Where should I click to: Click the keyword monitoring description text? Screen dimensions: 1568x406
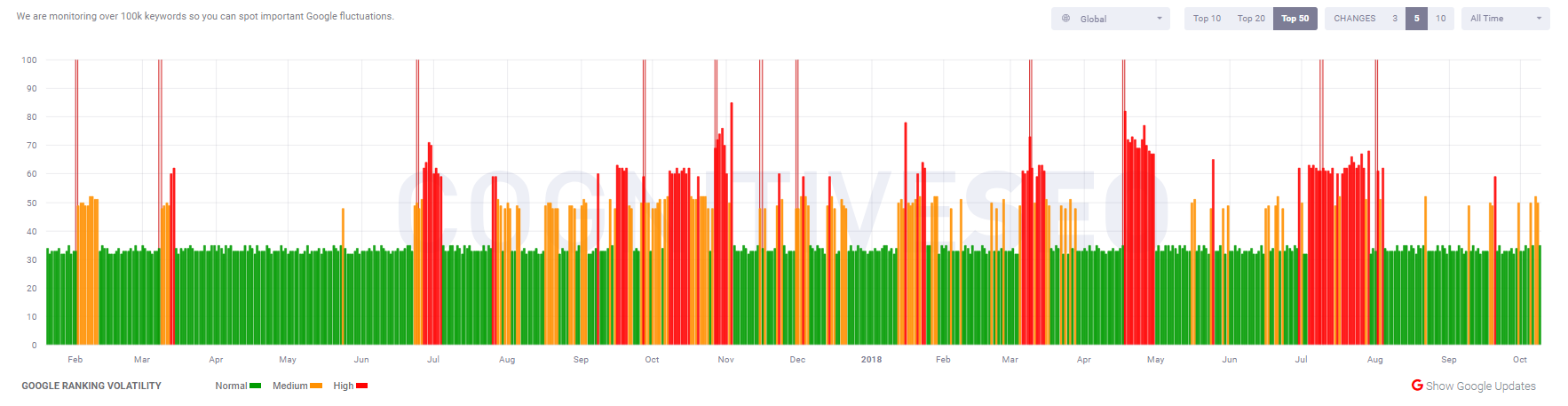coord(205,16)
